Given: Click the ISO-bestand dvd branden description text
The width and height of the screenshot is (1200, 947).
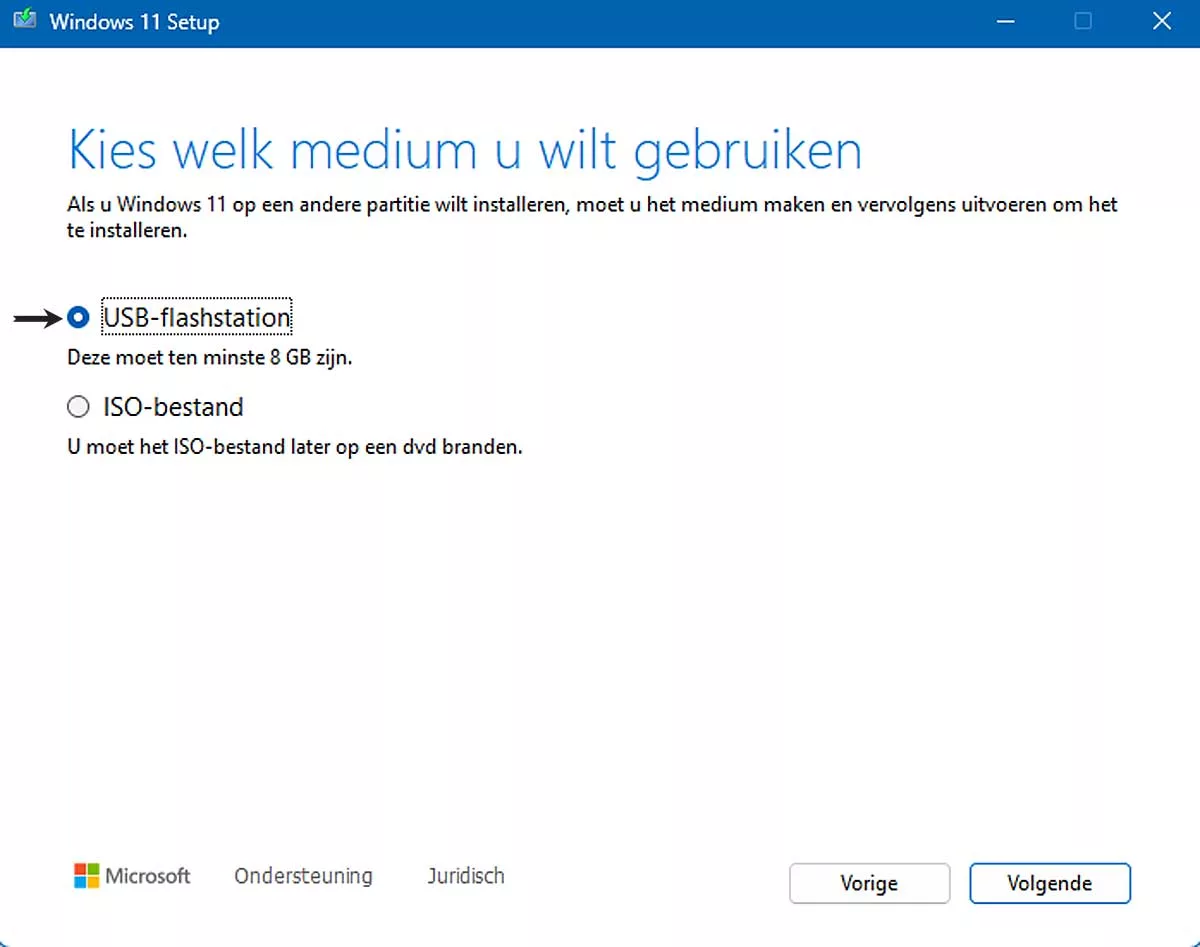Looking at the screenshot, I should click(x=295, y=446).
